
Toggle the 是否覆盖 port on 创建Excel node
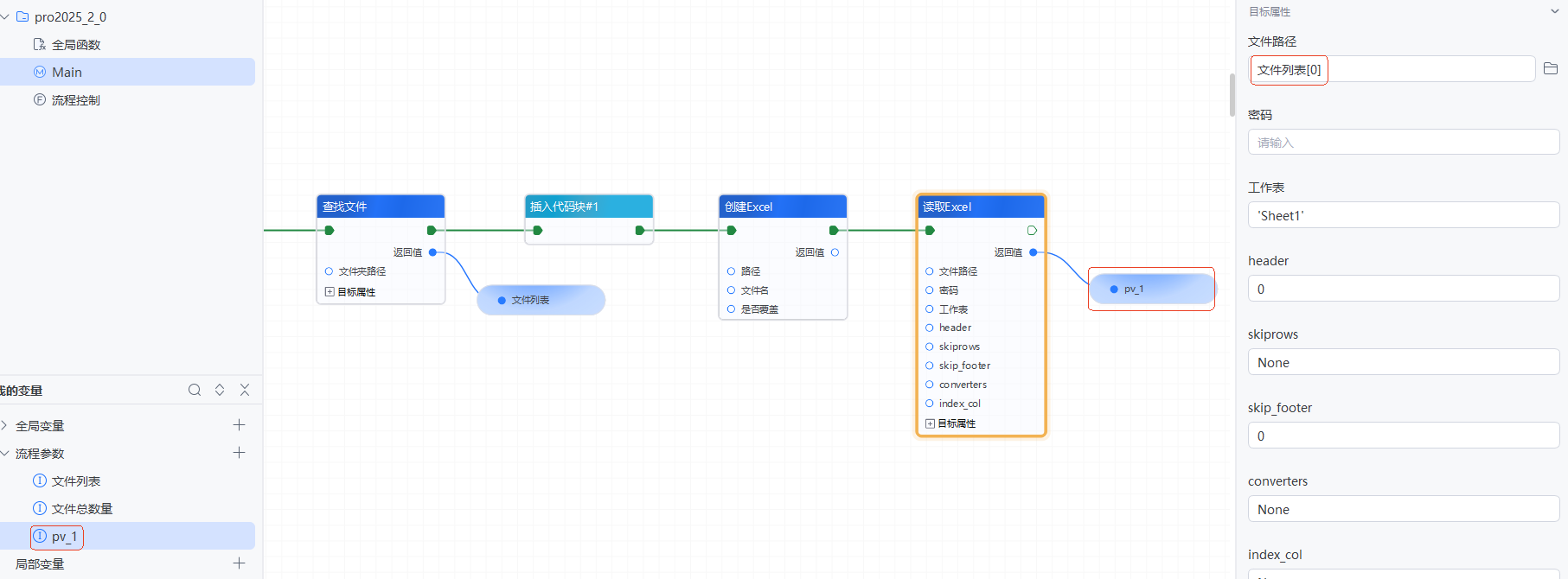(732, 309)
